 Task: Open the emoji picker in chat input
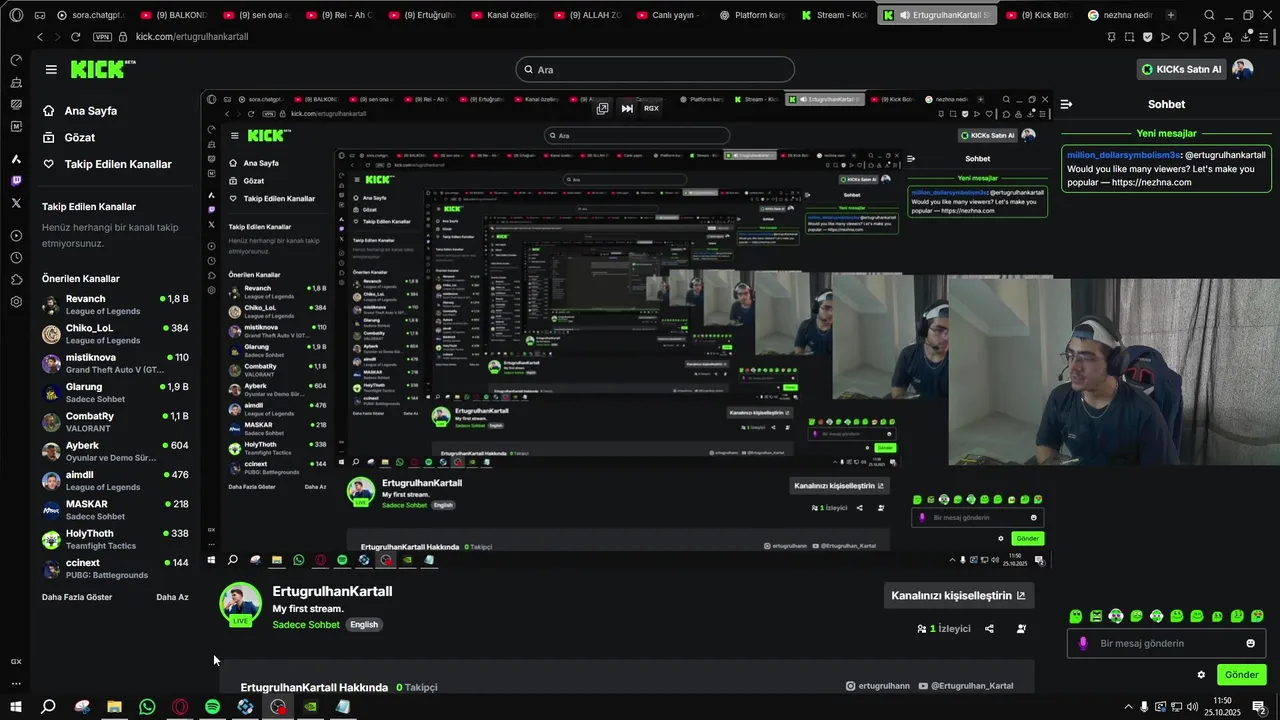tap(1250, 643)
